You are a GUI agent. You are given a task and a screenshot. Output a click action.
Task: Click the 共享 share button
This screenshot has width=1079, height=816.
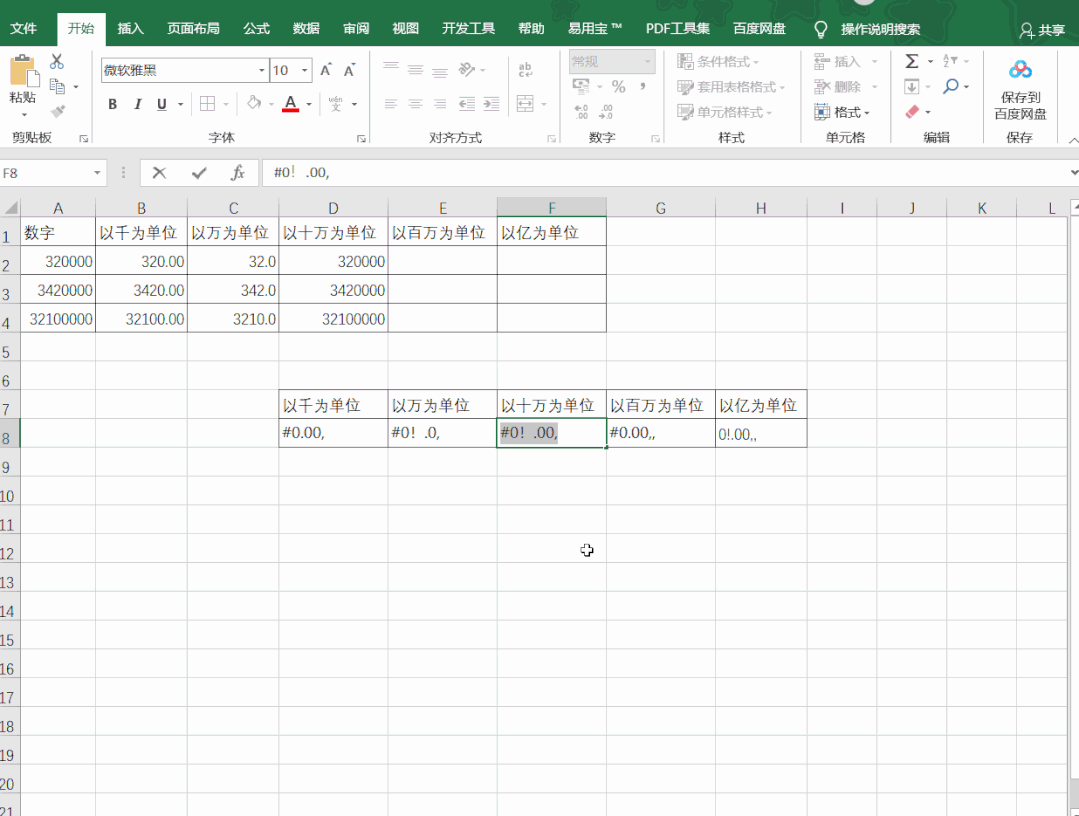point(1043,30)
